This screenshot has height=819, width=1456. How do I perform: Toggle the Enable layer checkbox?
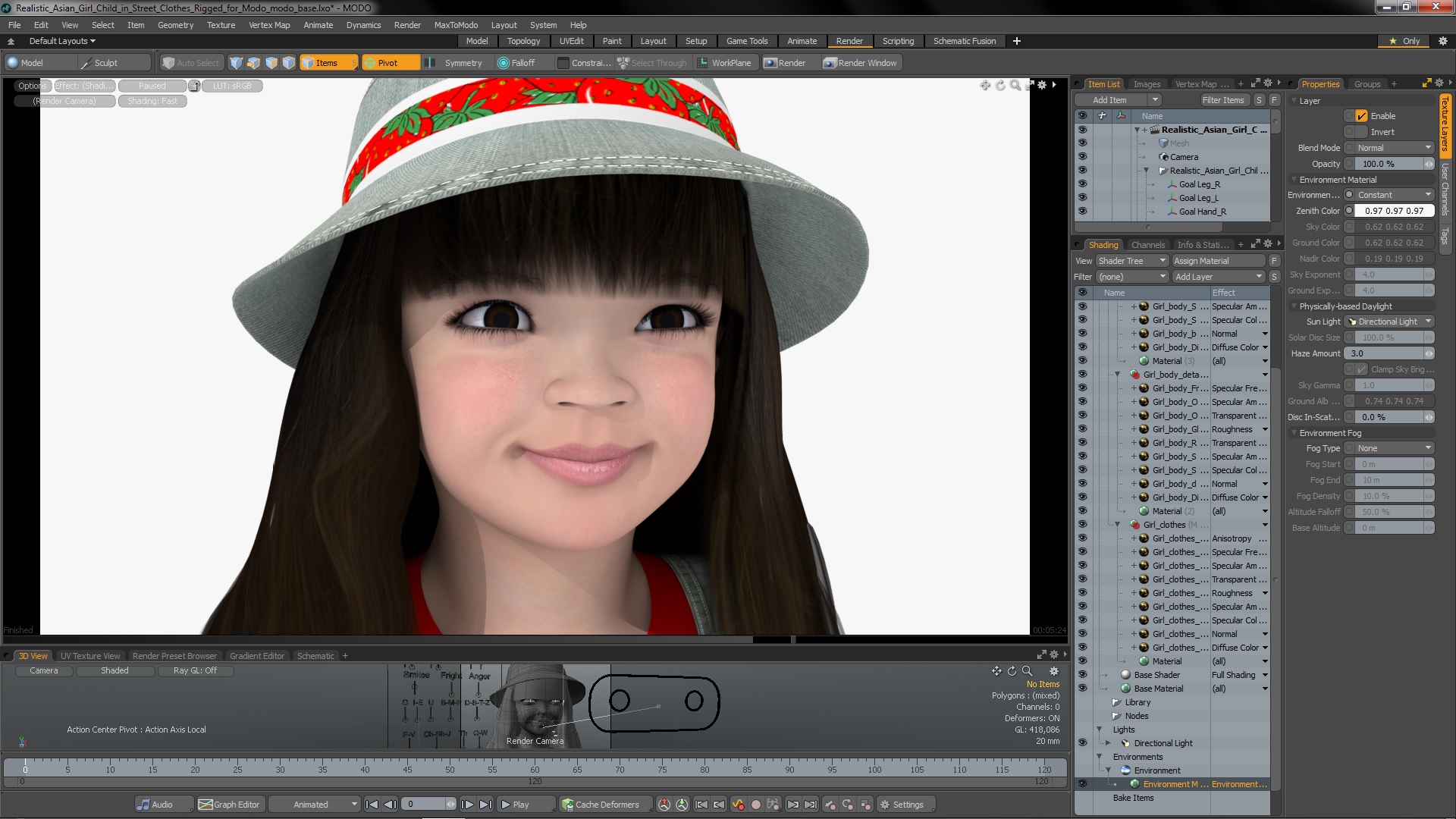pos(1362,116)
